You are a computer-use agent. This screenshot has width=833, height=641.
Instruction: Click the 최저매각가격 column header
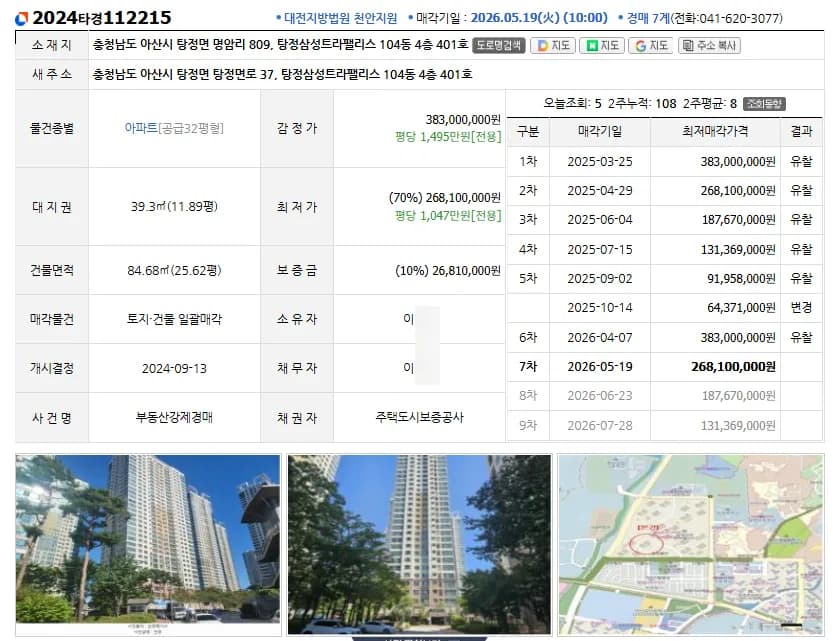tap(715, 131)
